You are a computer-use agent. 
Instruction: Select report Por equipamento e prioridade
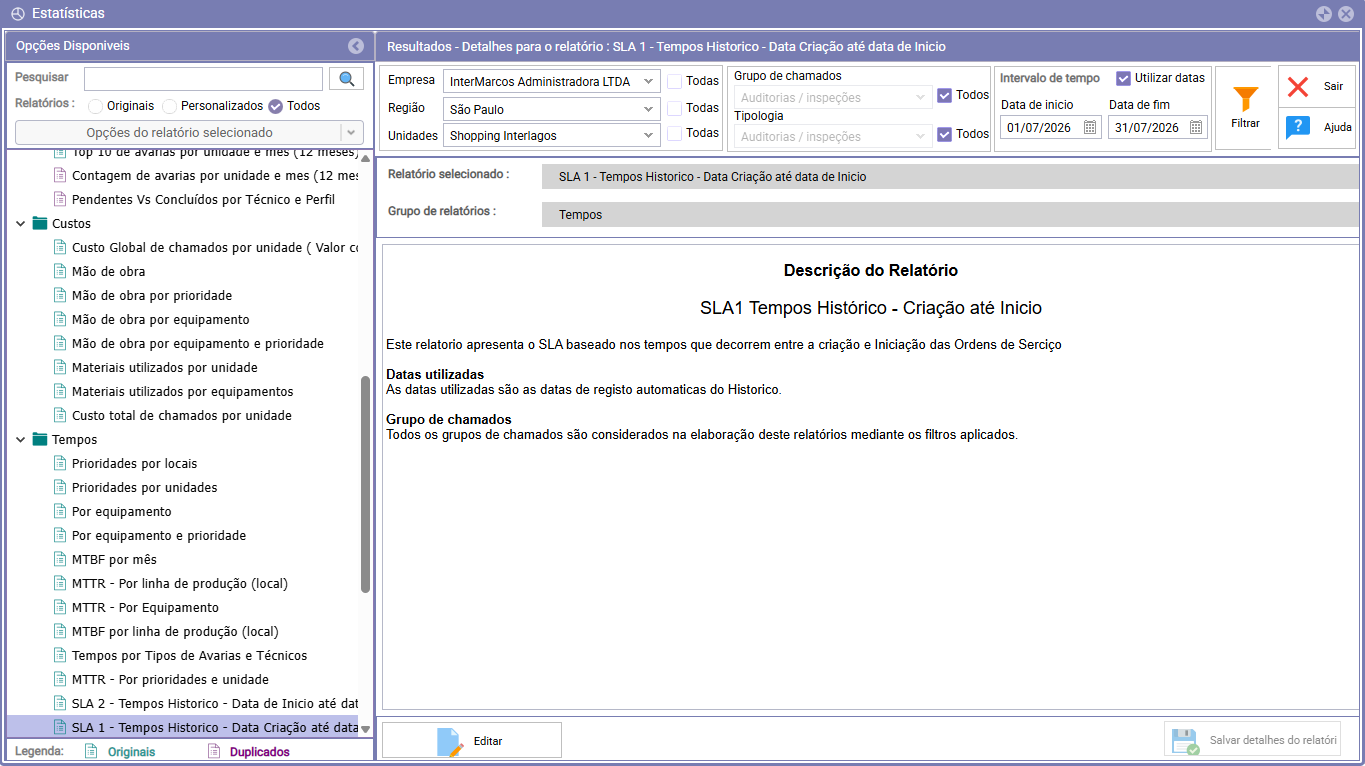pos(159,535)
